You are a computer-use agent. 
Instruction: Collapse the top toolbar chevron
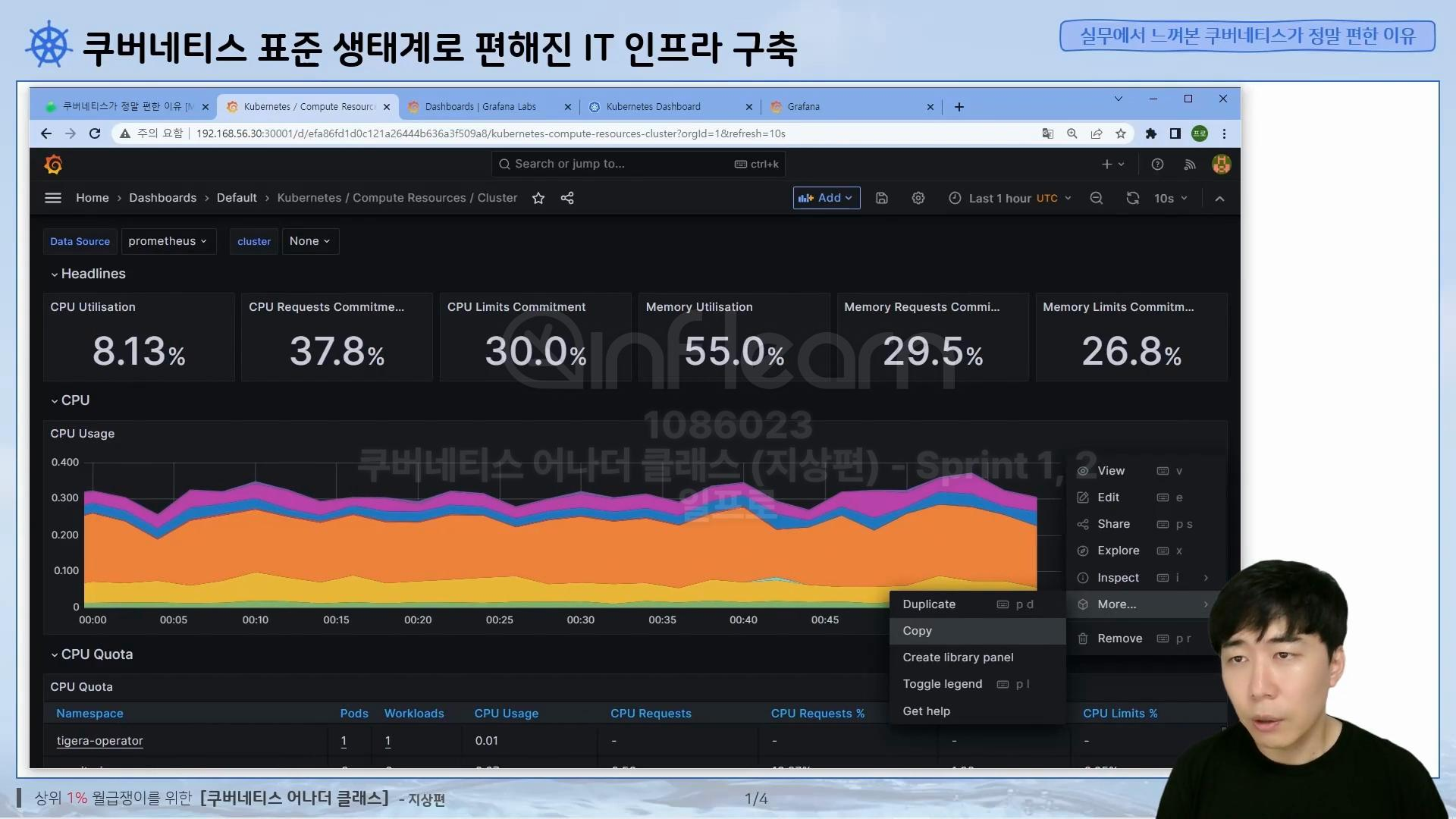(x=1219, y=198)
